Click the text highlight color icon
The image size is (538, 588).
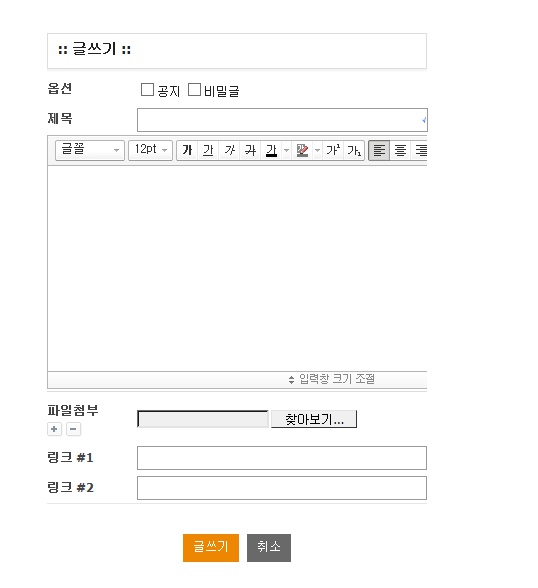coord(302,150)
